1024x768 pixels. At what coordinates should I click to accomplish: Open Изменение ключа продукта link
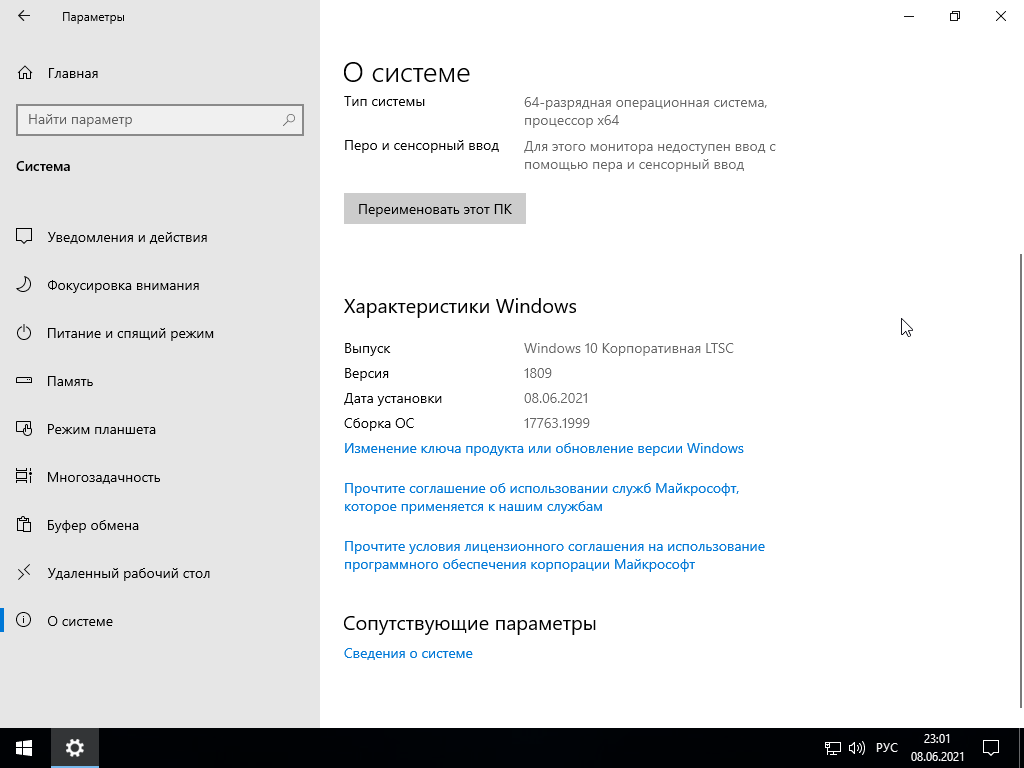543,449
